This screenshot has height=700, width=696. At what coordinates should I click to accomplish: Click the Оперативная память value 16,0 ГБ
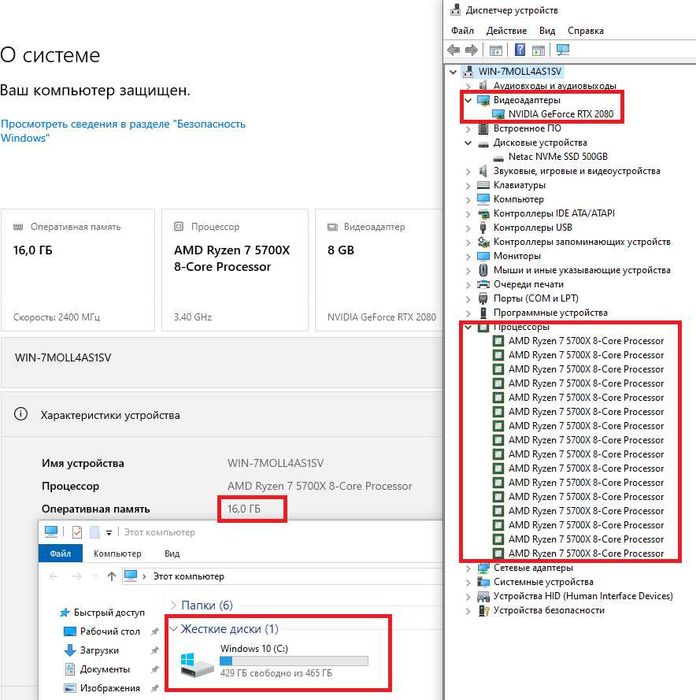(244, 508)
